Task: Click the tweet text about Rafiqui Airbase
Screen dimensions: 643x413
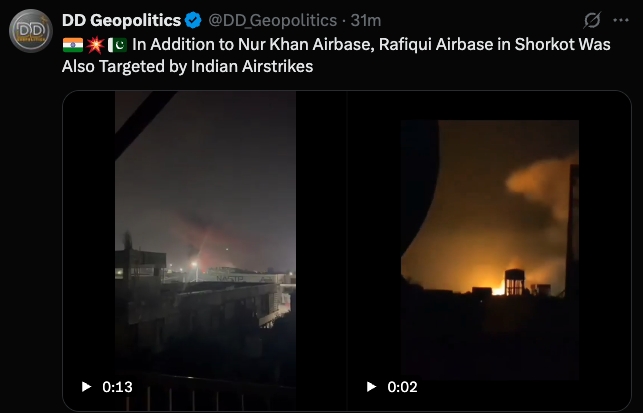Action: pos(336,55)
